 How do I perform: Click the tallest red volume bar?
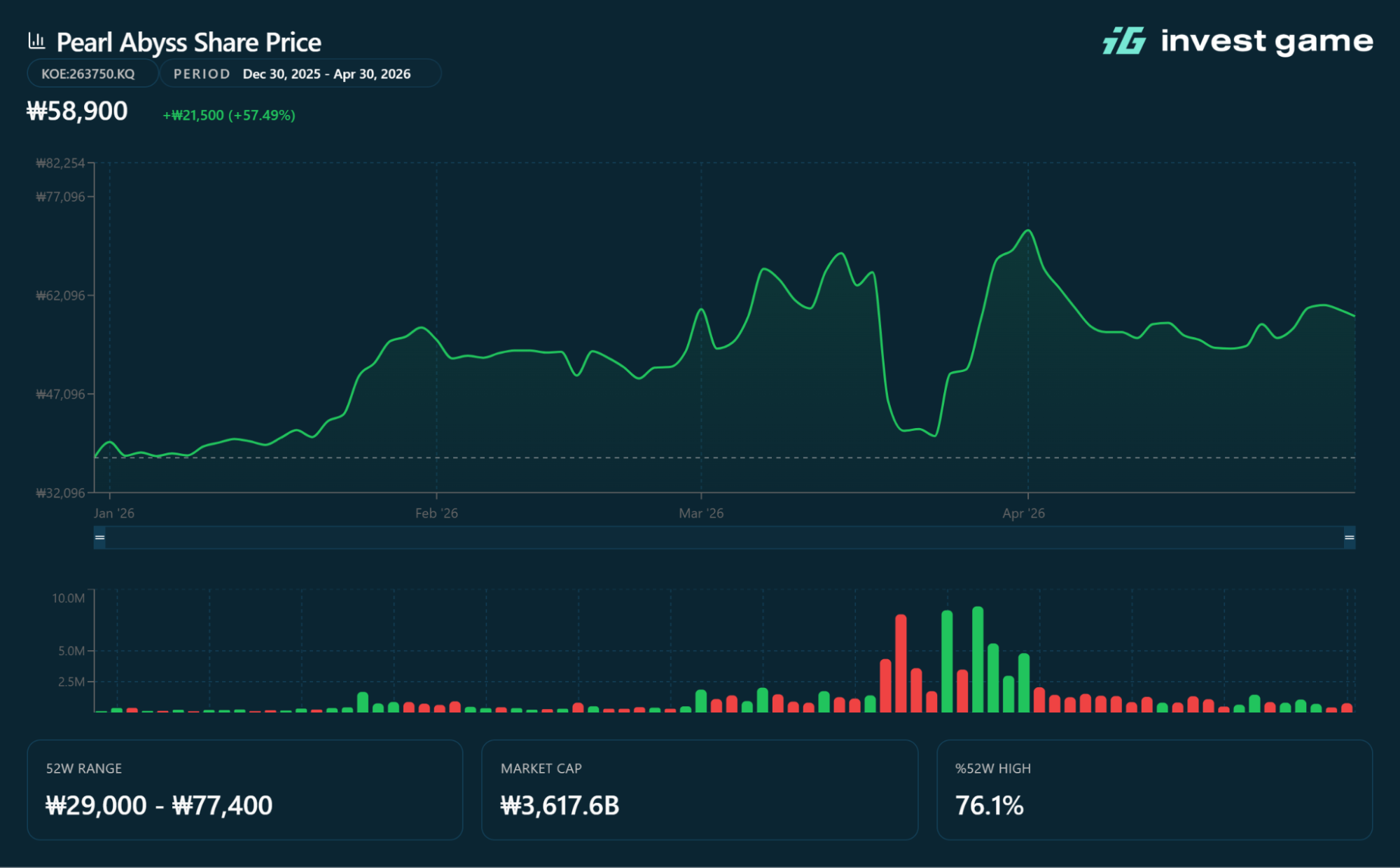coord(901,663)
